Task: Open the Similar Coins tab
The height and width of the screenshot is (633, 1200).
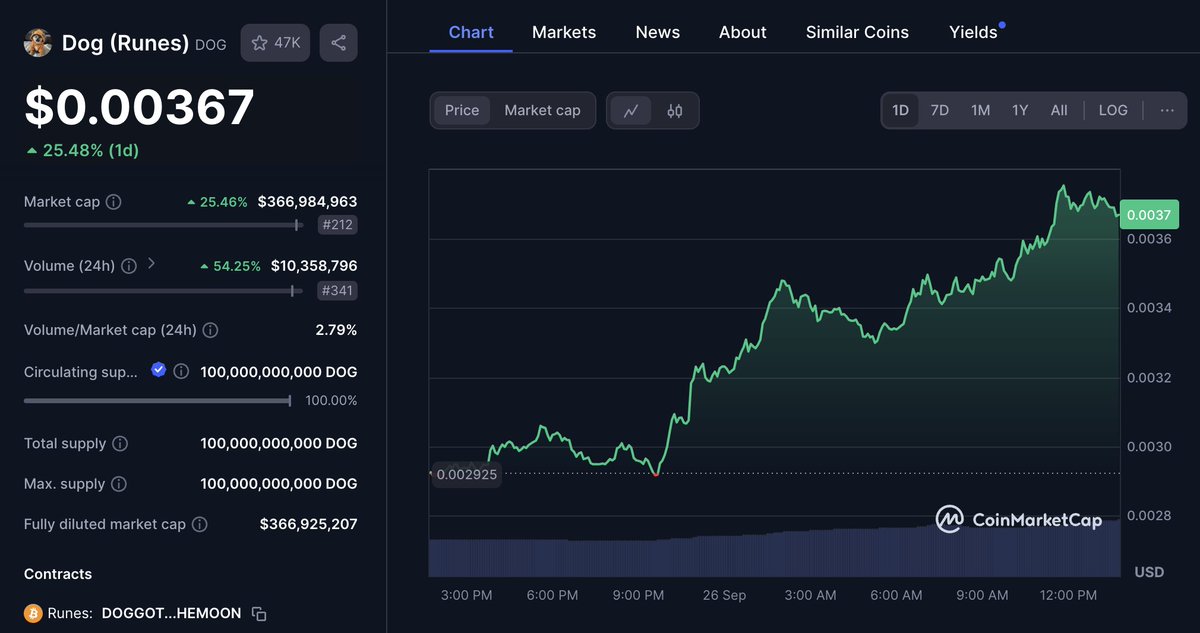Action: [x=857, y=31]
